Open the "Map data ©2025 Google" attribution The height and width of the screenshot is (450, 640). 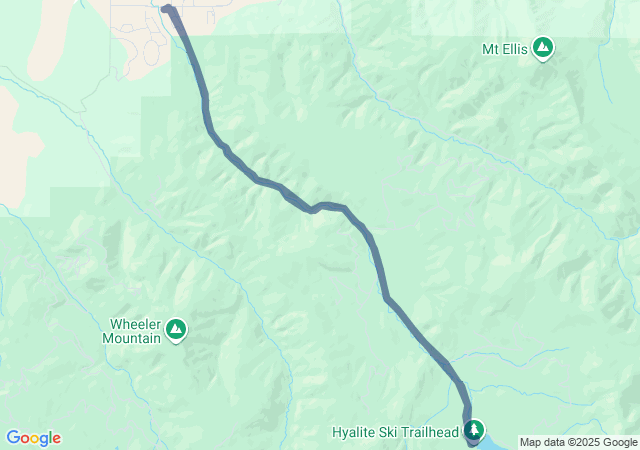pyautogui.click(x=578, y=443)
